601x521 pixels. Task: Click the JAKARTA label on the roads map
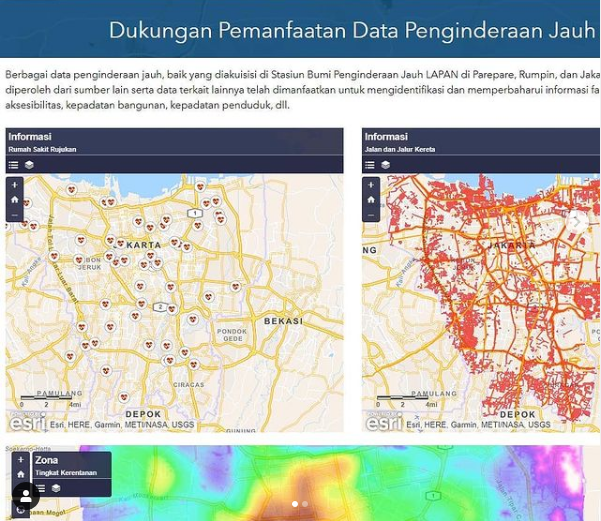click(511, 245)
